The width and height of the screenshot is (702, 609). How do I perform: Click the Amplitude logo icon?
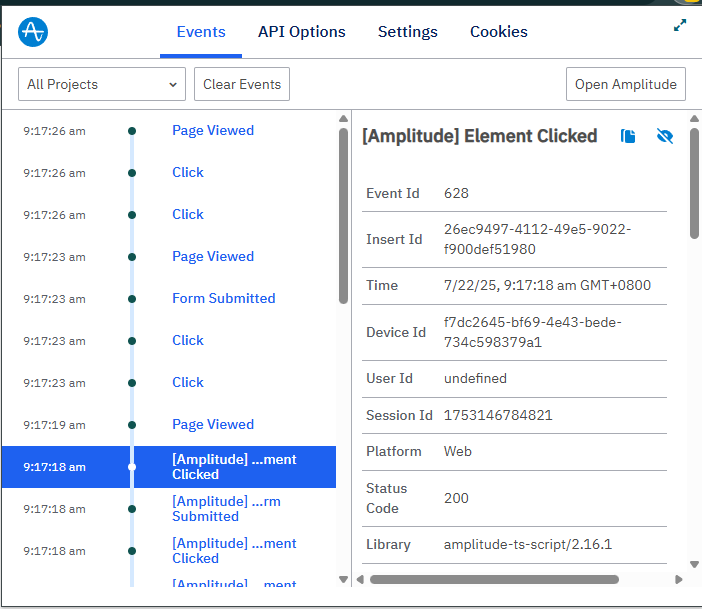[33, 32]
